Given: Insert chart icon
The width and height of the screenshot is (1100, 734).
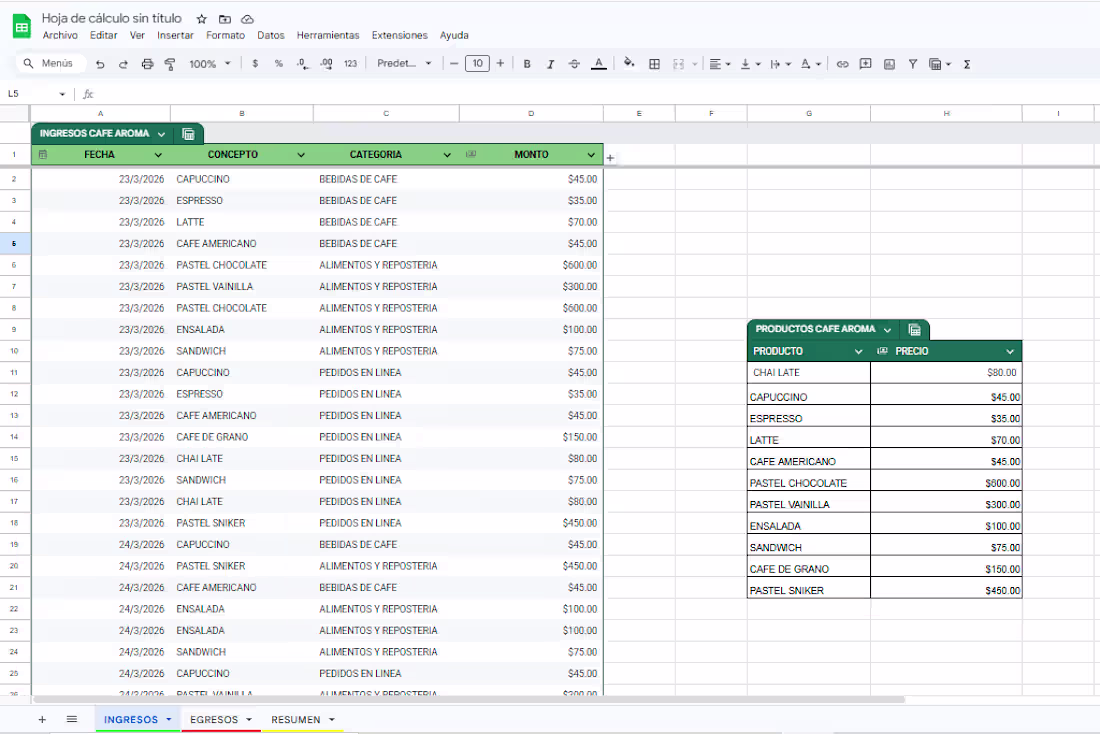Looking at the screenshot, I should point(890,64).
